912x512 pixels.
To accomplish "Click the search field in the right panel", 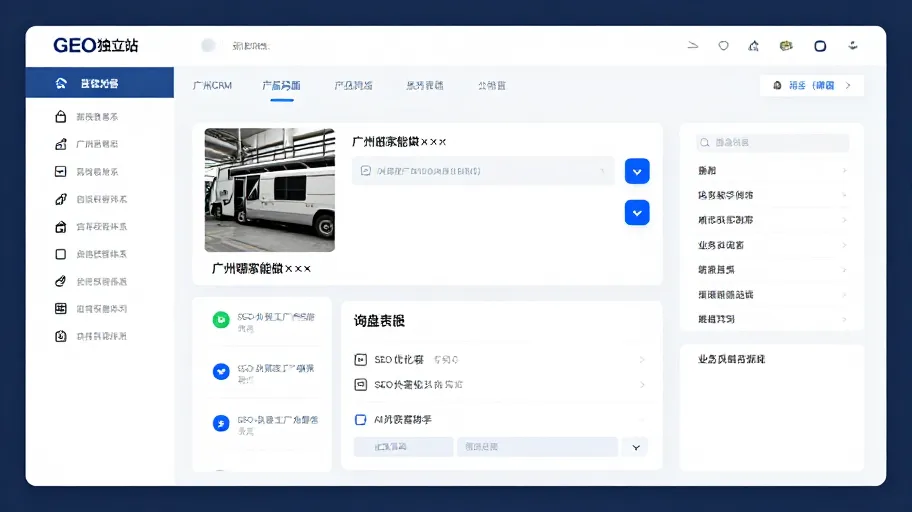I will point(772,143).
